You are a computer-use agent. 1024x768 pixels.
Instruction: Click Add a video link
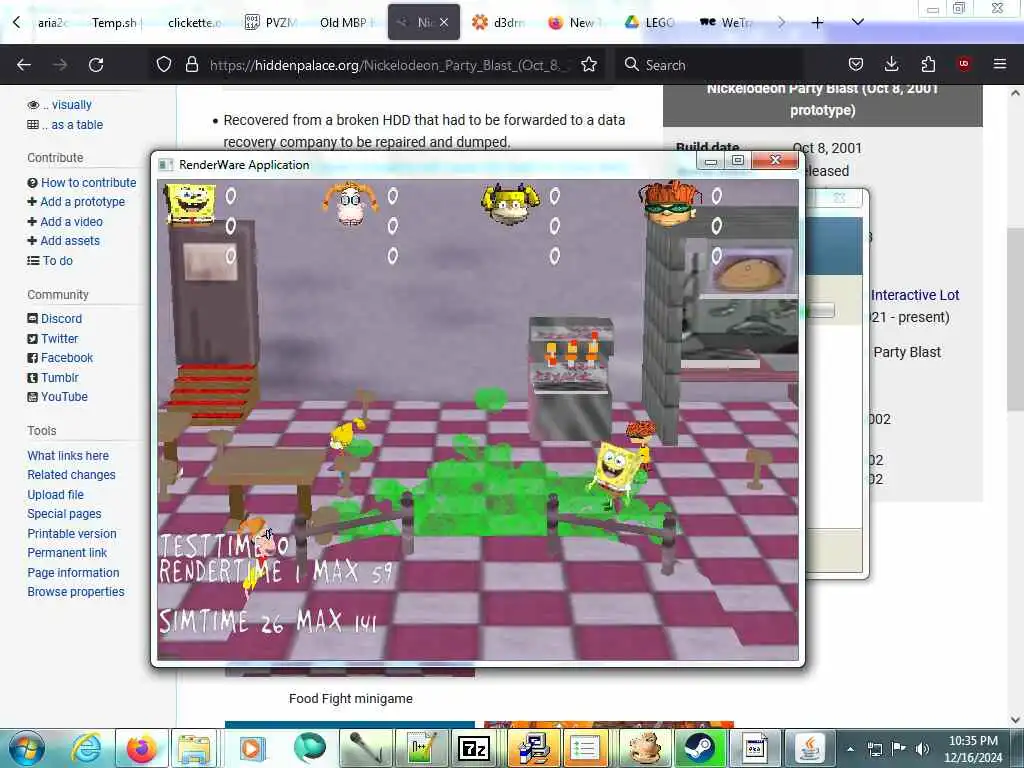pyautogui.click(x=71, y=221)
